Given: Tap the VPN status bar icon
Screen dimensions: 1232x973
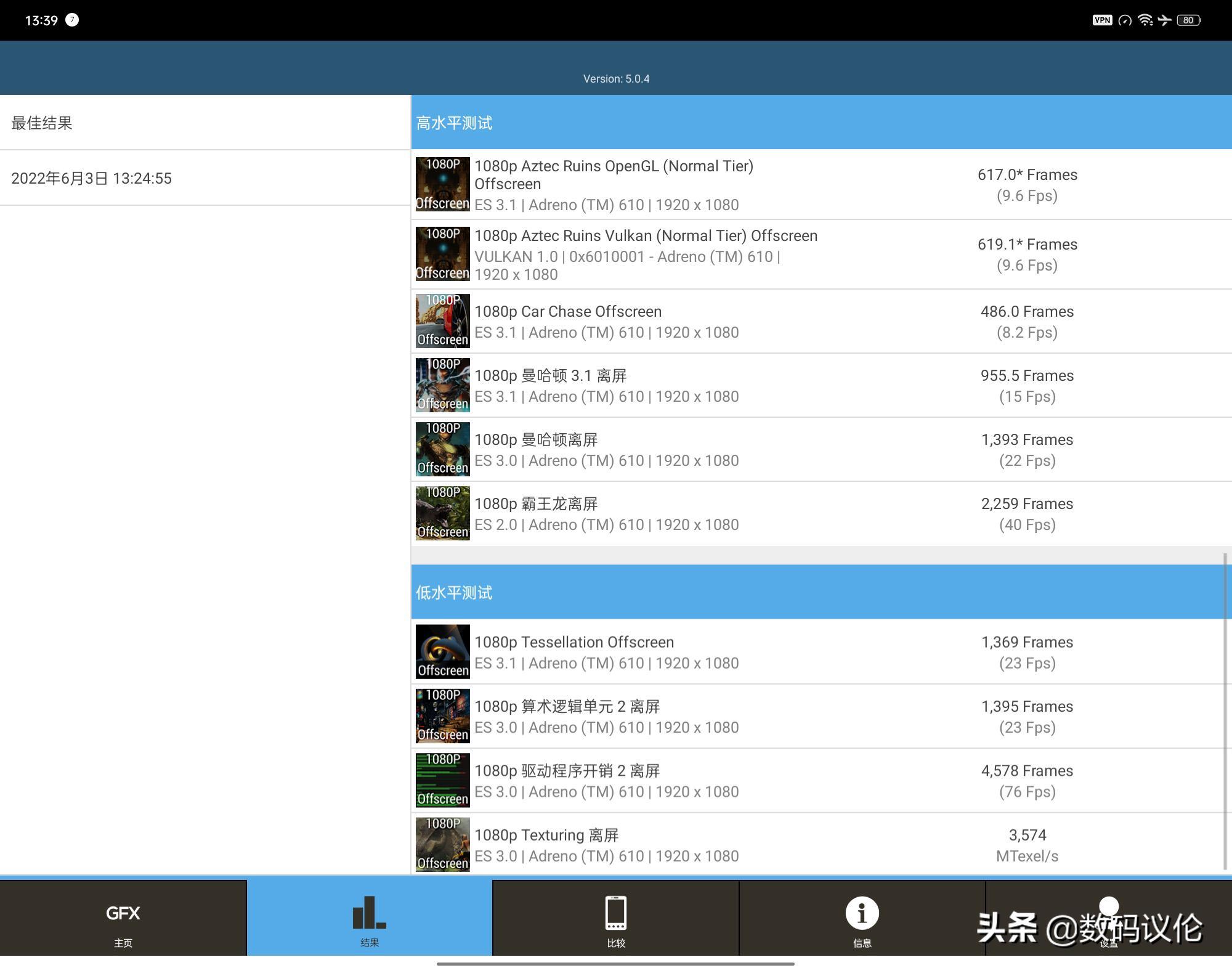Looking at the screenshot, I should [x=1101, y=20].
